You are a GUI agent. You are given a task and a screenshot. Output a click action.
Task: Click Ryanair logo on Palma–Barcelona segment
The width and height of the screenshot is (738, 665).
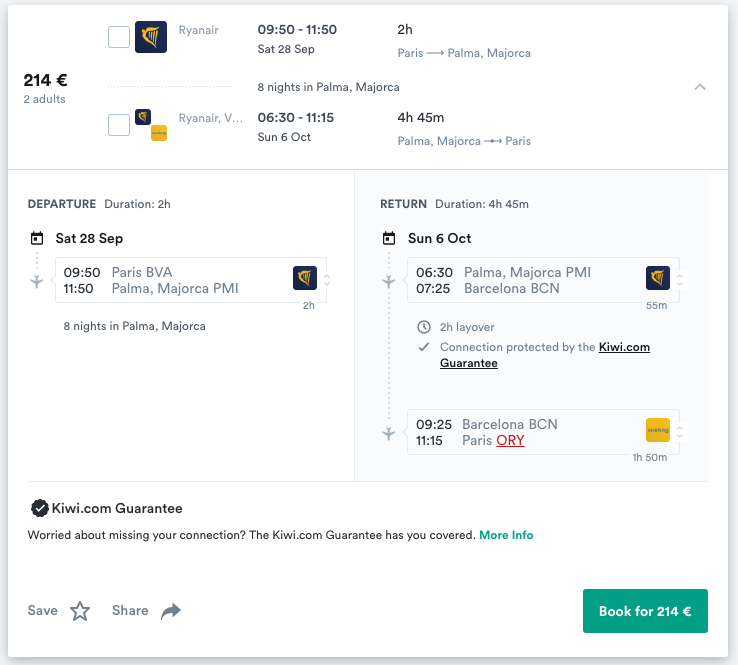[658, 278]
